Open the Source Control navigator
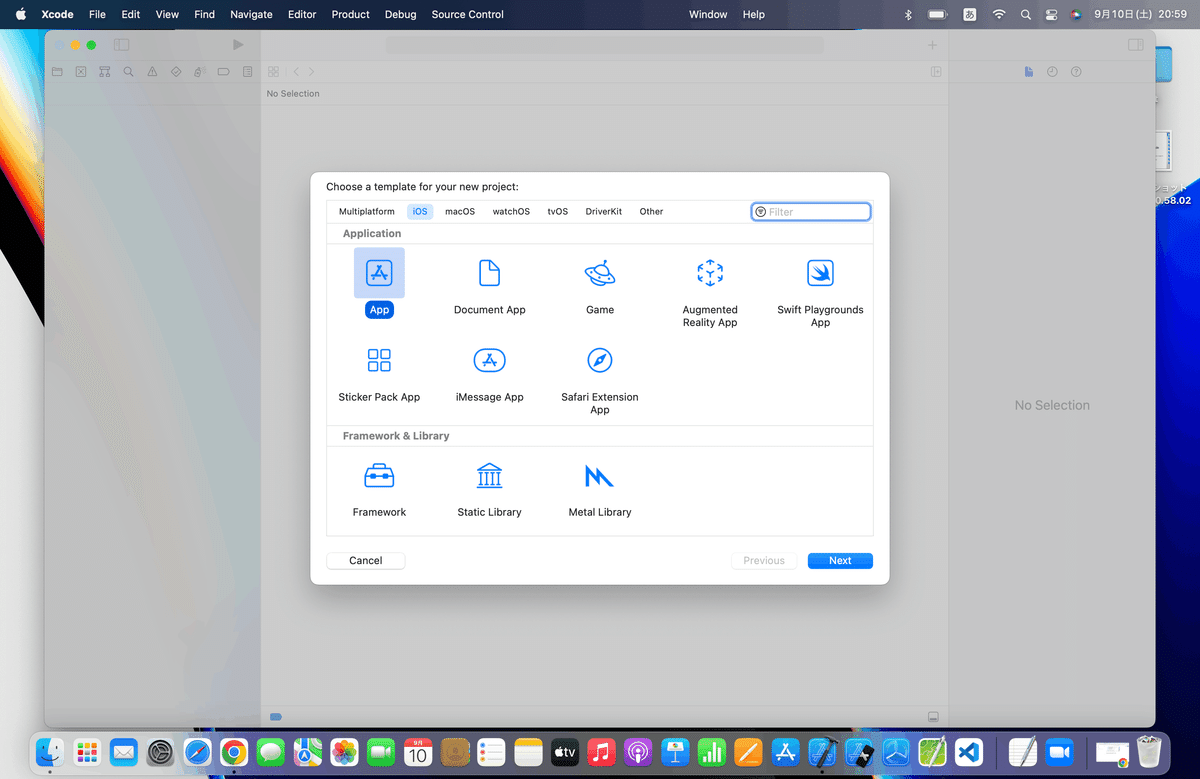 pos(81,72)
